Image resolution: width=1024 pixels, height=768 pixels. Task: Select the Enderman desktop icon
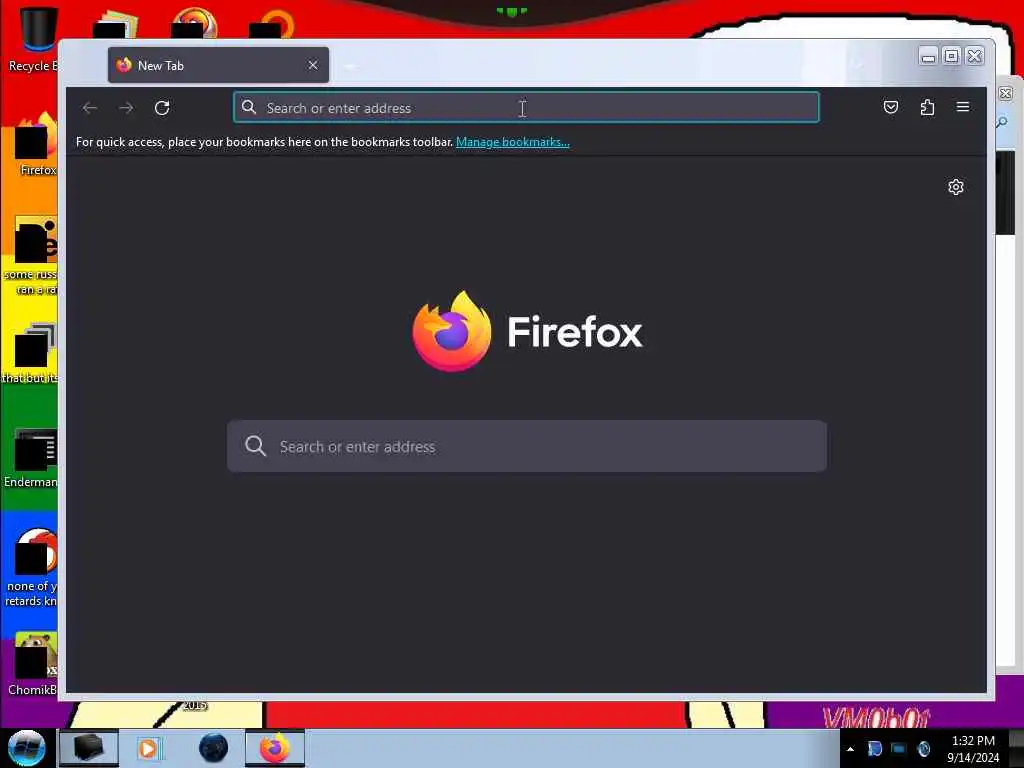31,458
